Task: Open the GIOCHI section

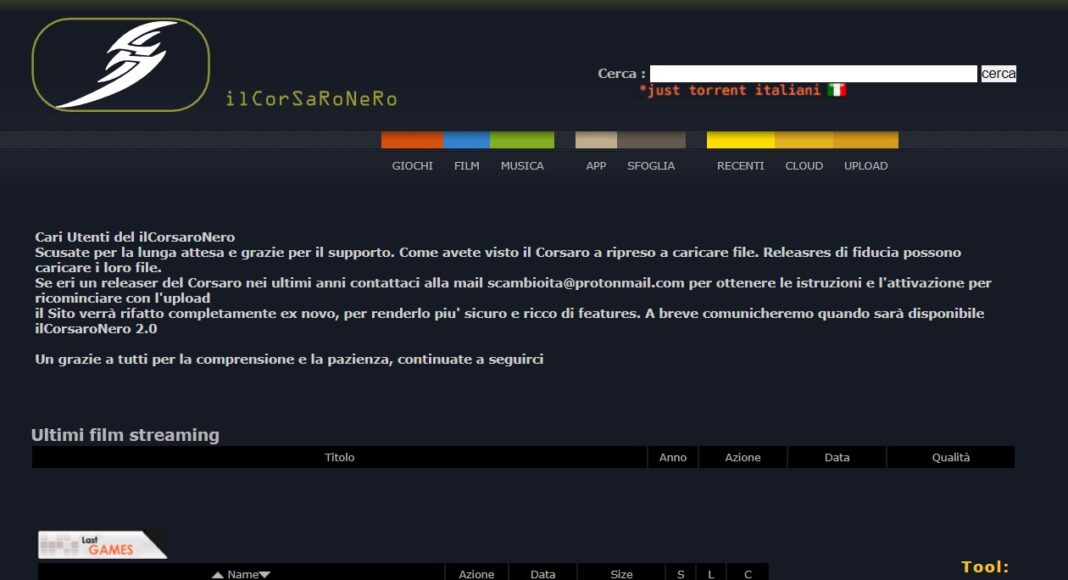Action: pyautogui.click(x=412, y=165)
